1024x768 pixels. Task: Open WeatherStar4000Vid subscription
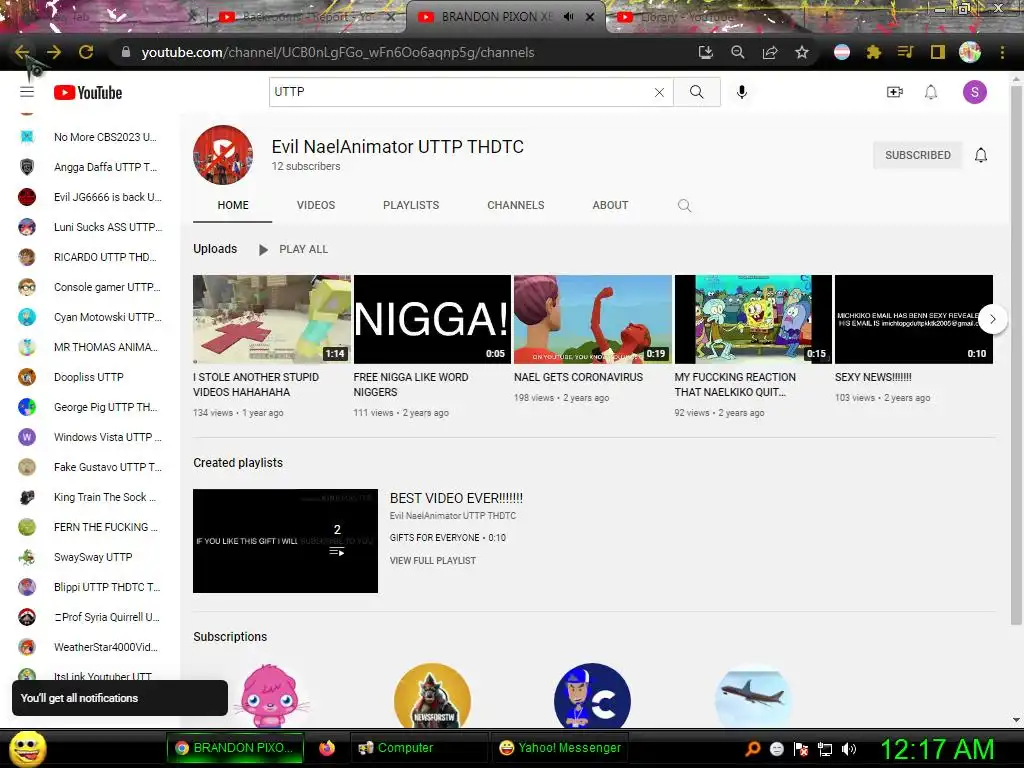90,647
